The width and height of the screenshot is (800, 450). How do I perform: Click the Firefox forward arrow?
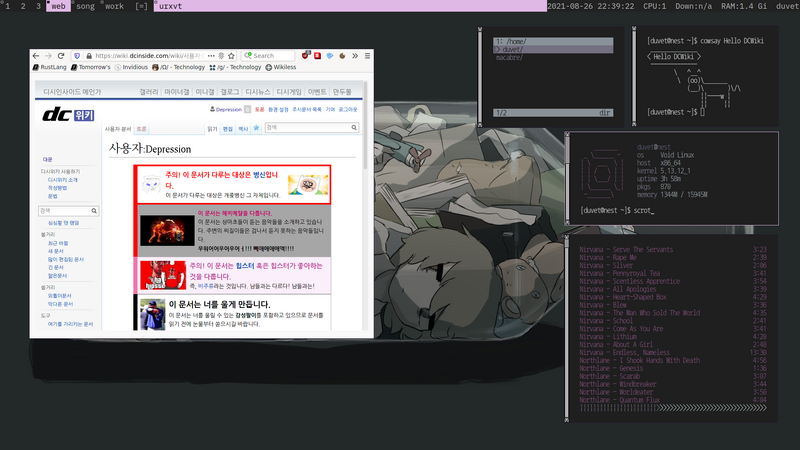[48, 56]
